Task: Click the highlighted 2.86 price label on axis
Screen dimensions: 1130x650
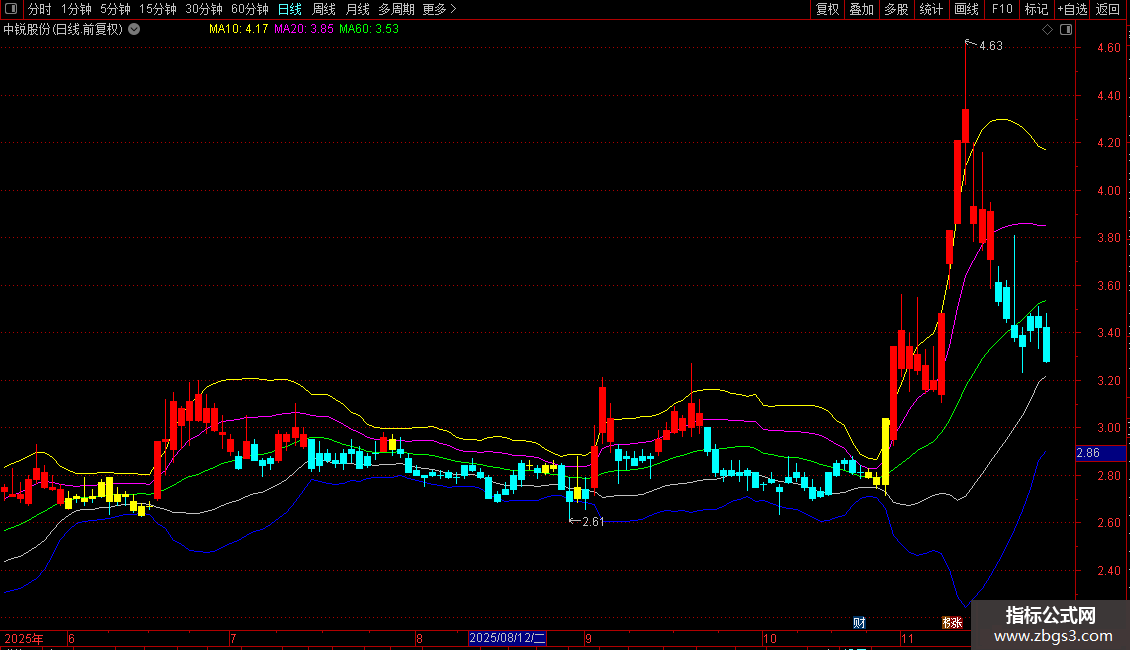Action: 1100,453
